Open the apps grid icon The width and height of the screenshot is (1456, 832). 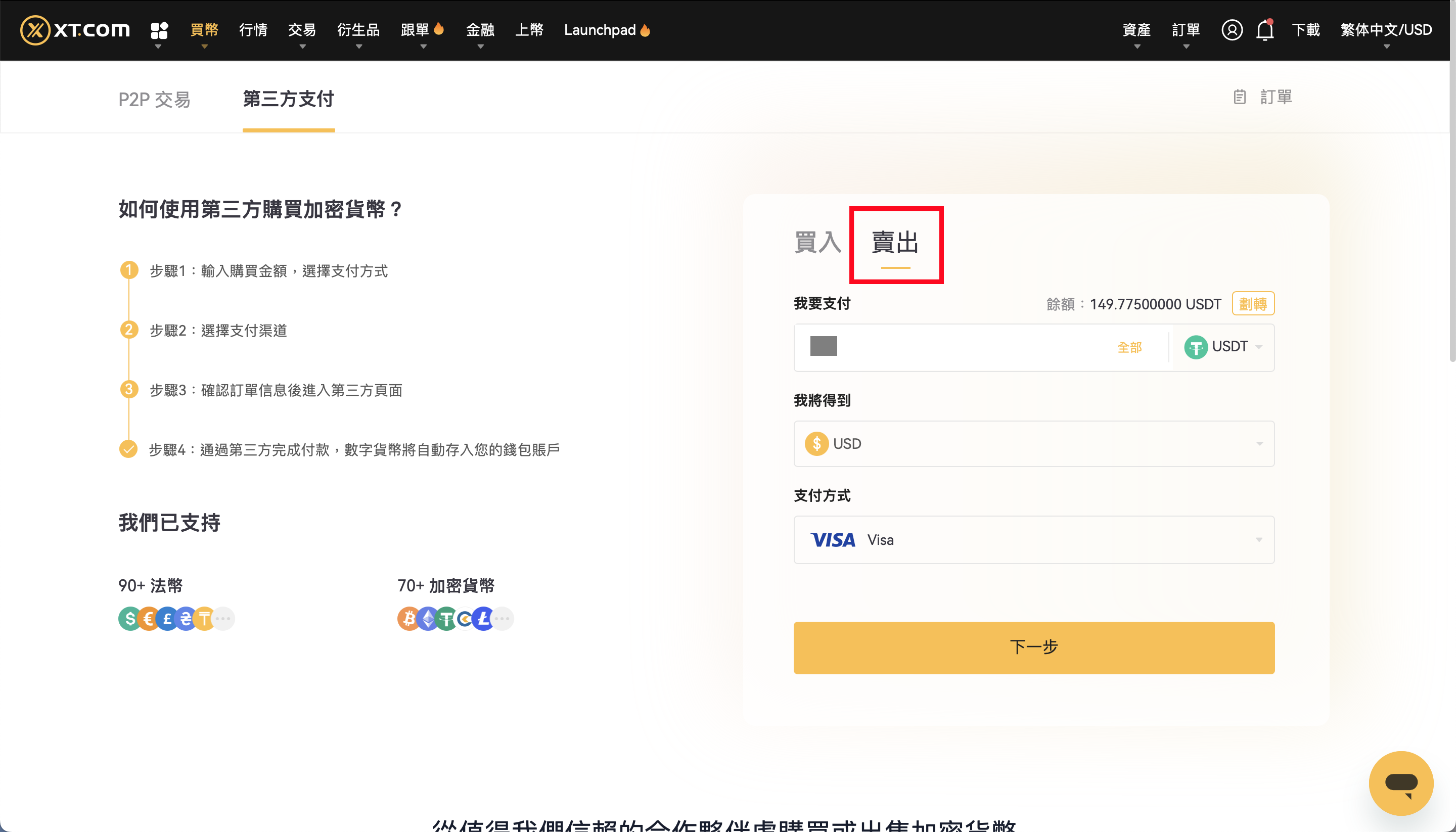coord(159,30)
